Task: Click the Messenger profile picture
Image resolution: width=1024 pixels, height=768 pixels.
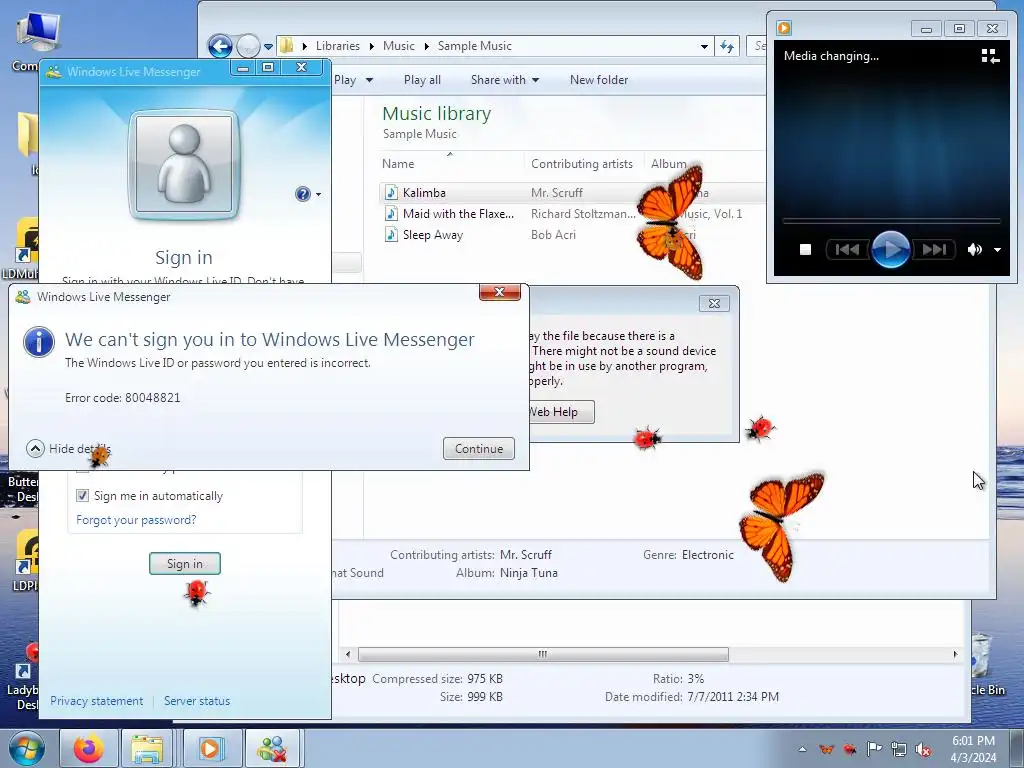Action: point(184,165)
